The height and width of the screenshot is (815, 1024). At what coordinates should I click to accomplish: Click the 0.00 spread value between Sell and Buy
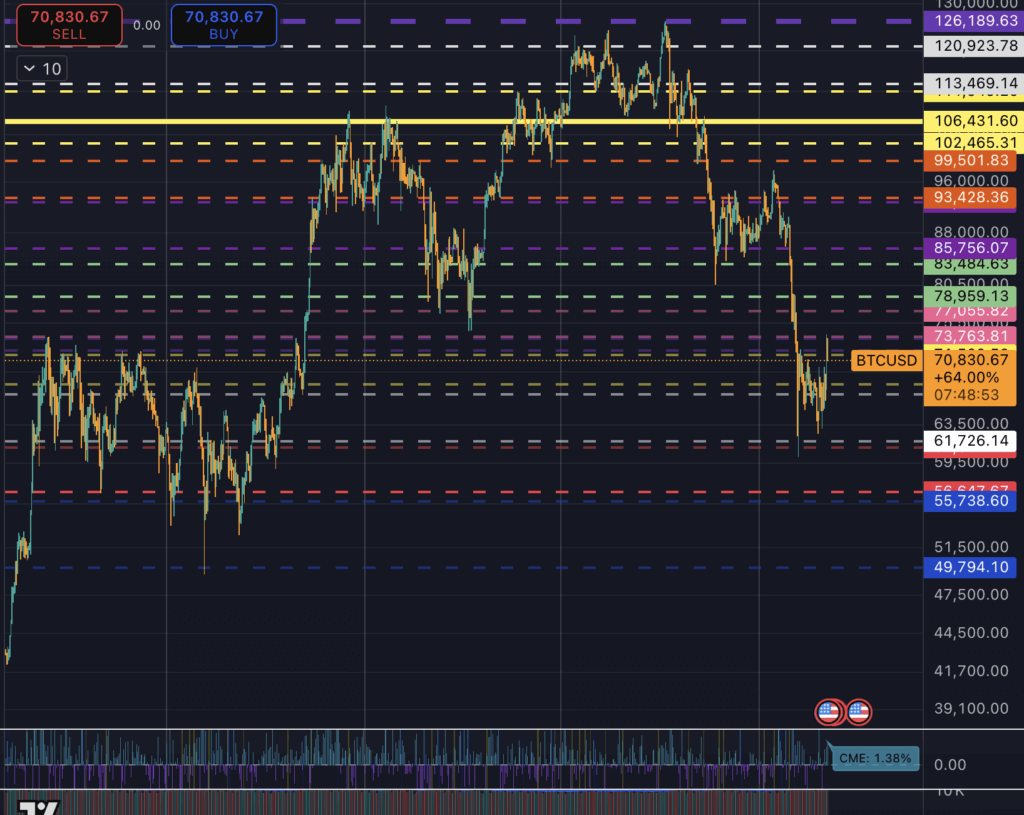pos(146,25)
